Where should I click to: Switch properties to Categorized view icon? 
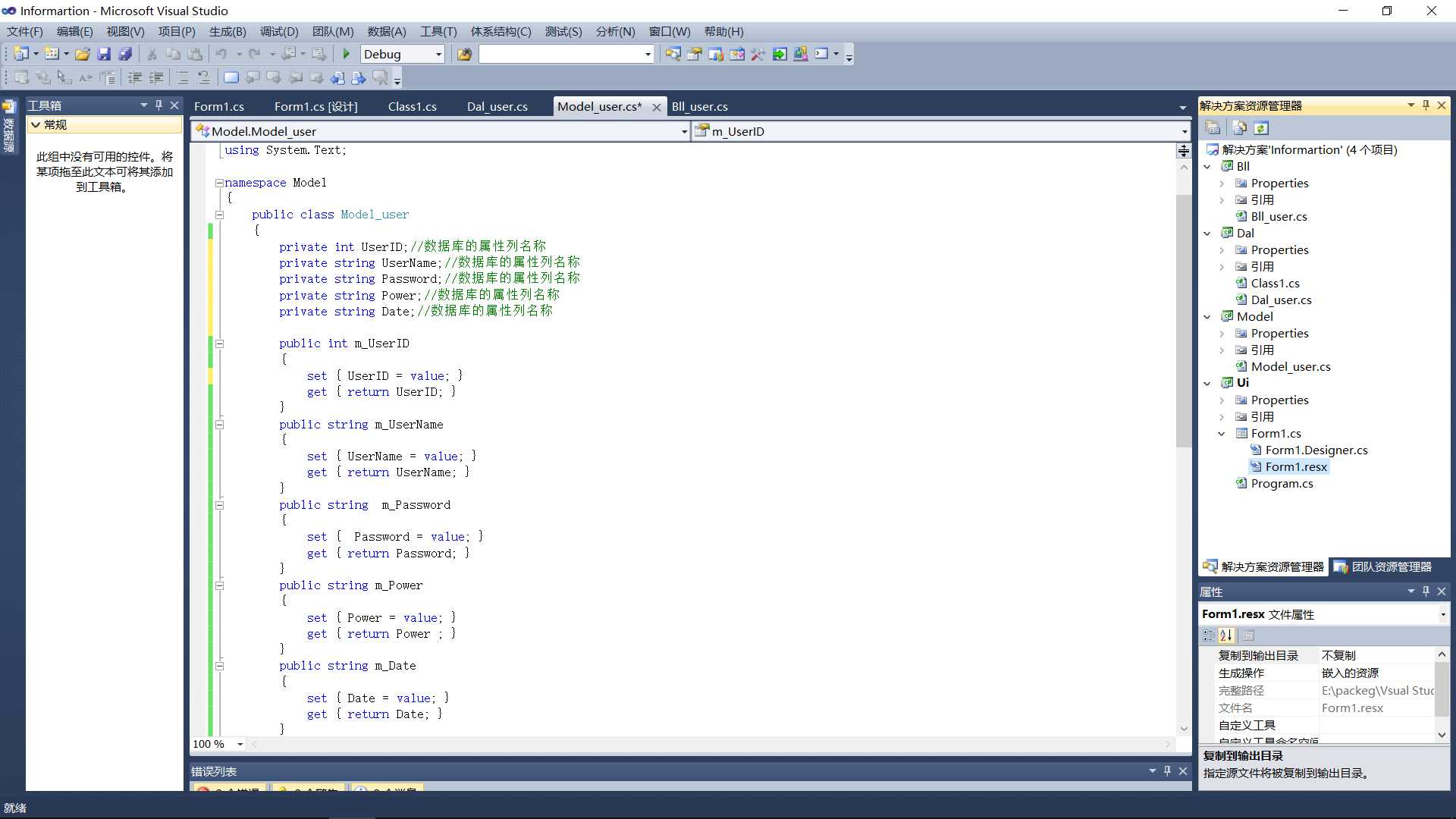[1209, 635]
